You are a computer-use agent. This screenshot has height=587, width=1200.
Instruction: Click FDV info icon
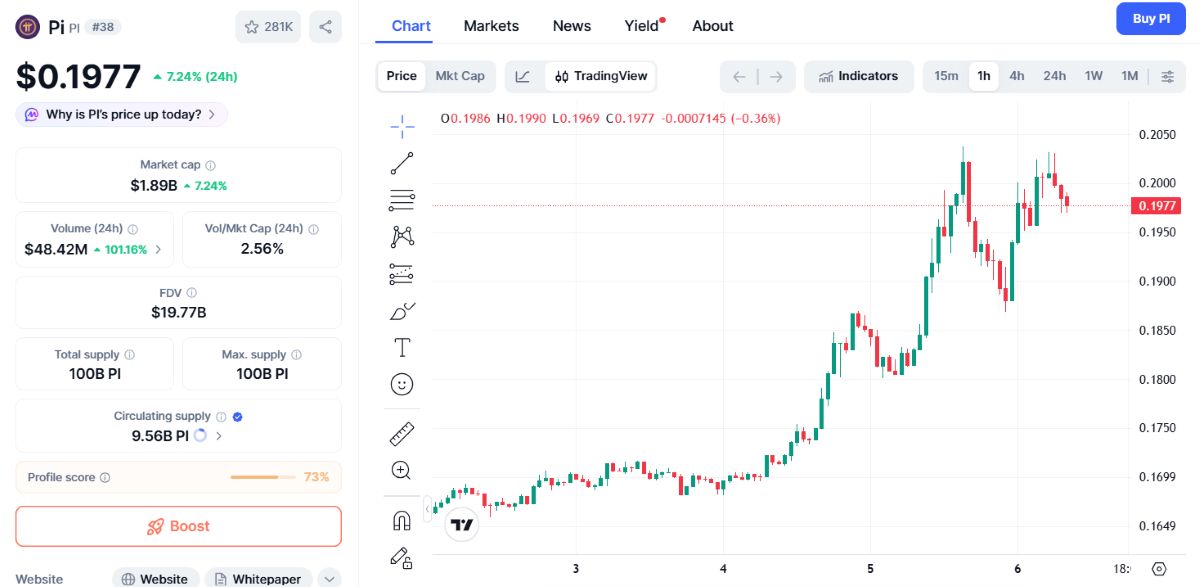[191, 293]
